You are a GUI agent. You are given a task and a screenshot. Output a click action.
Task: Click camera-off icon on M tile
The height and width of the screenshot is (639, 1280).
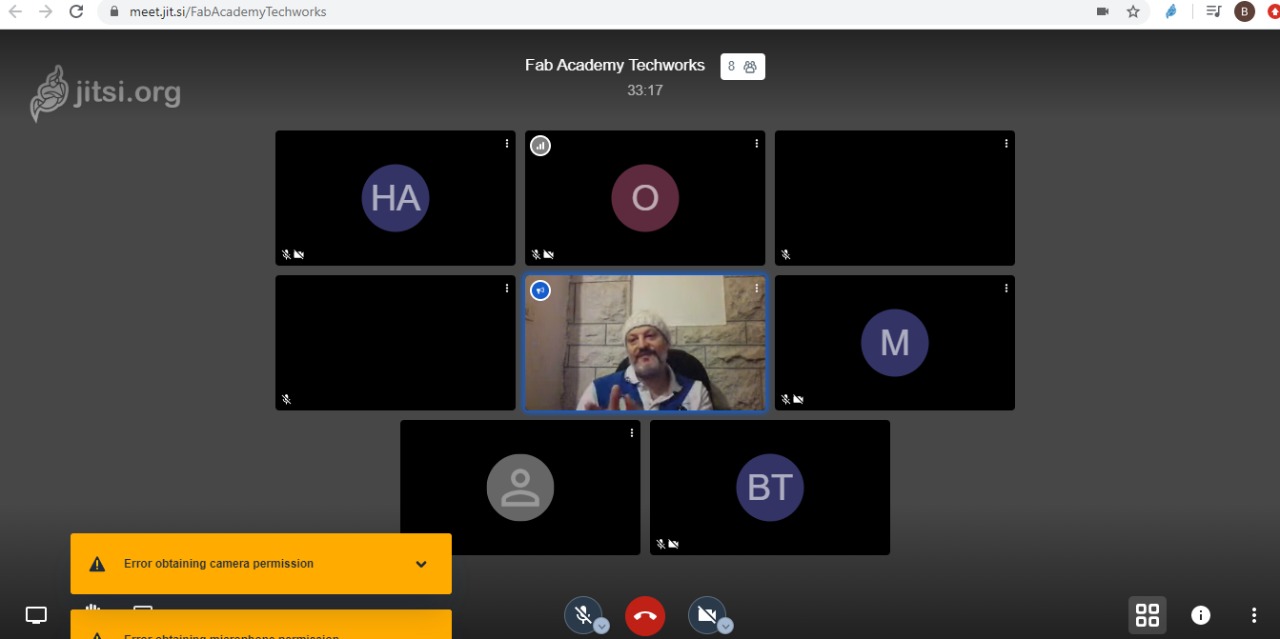point(798,399)
